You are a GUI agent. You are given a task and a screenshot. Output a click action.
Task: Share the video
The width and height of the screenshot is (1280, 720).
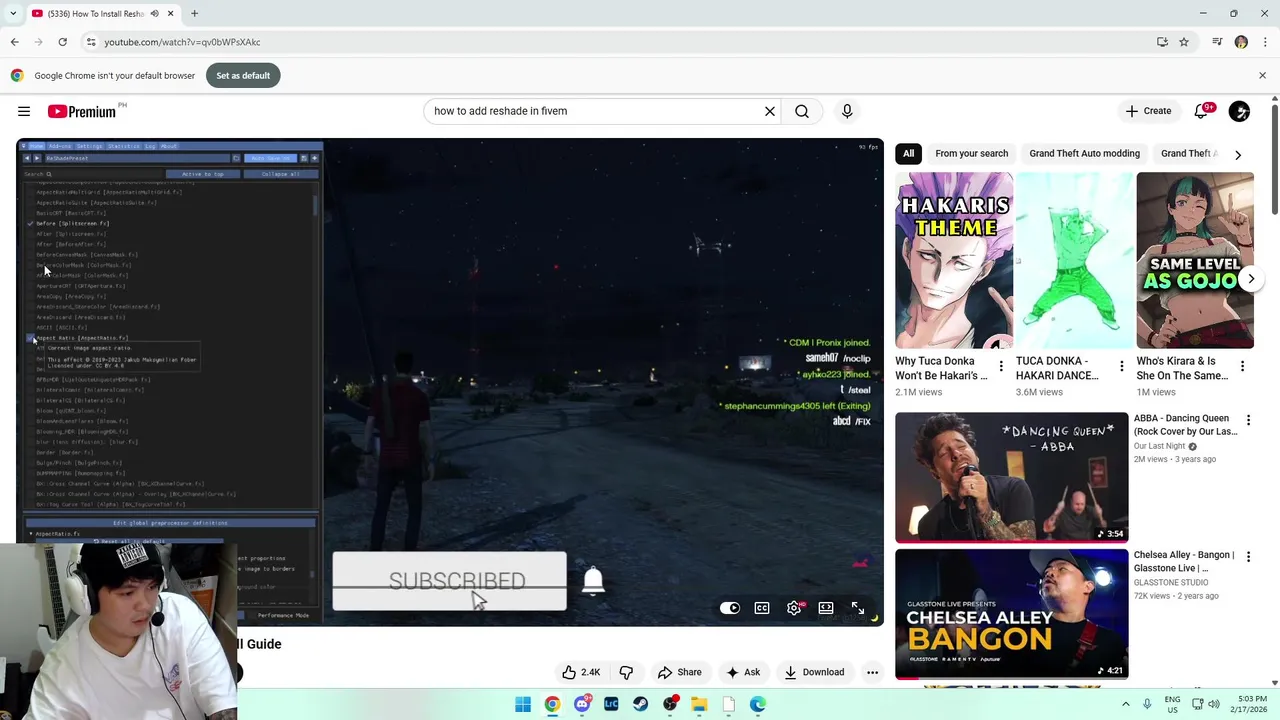click(x=679, y=672)
